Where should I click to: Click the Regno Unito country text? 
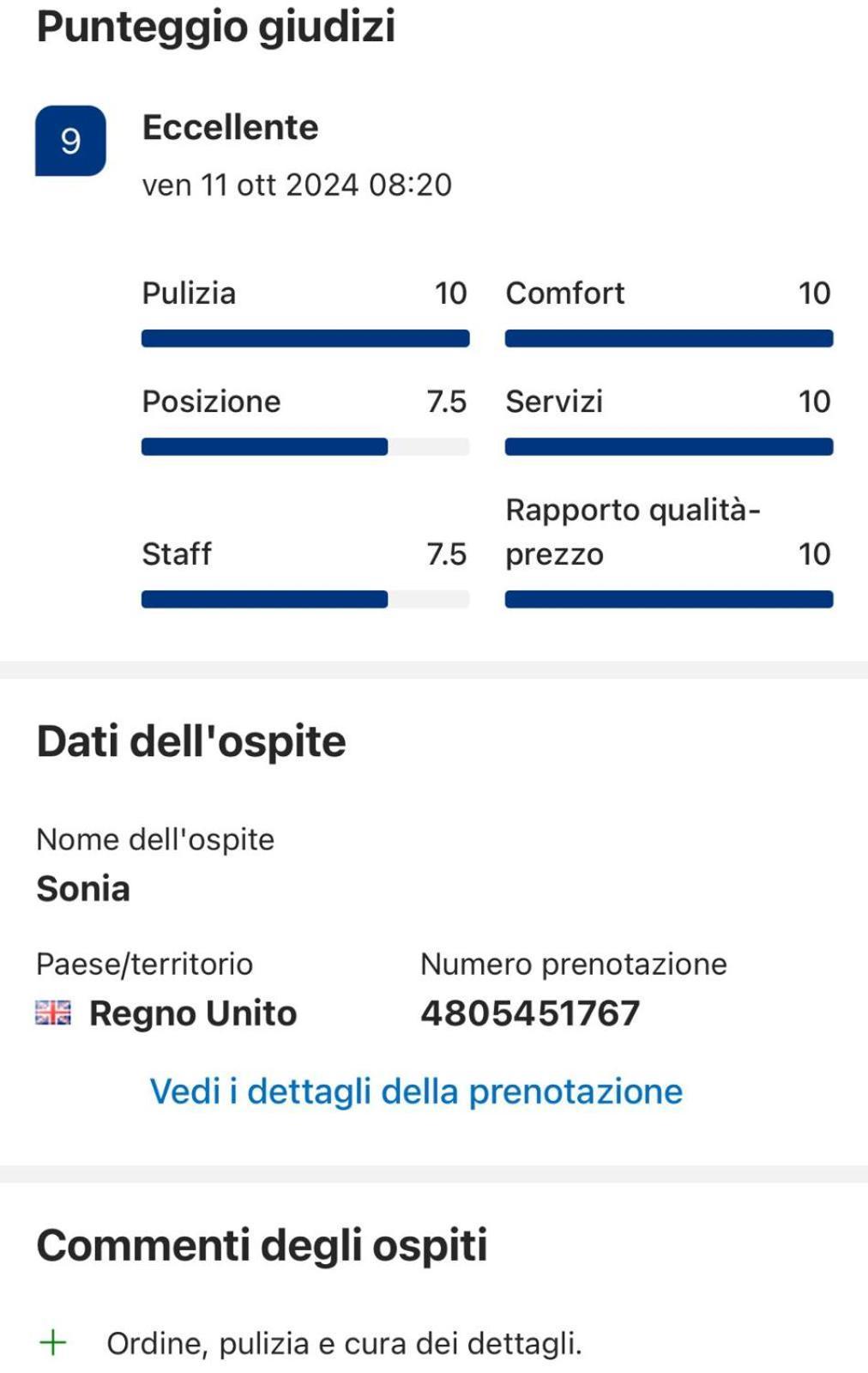(x=193, y=1013)
